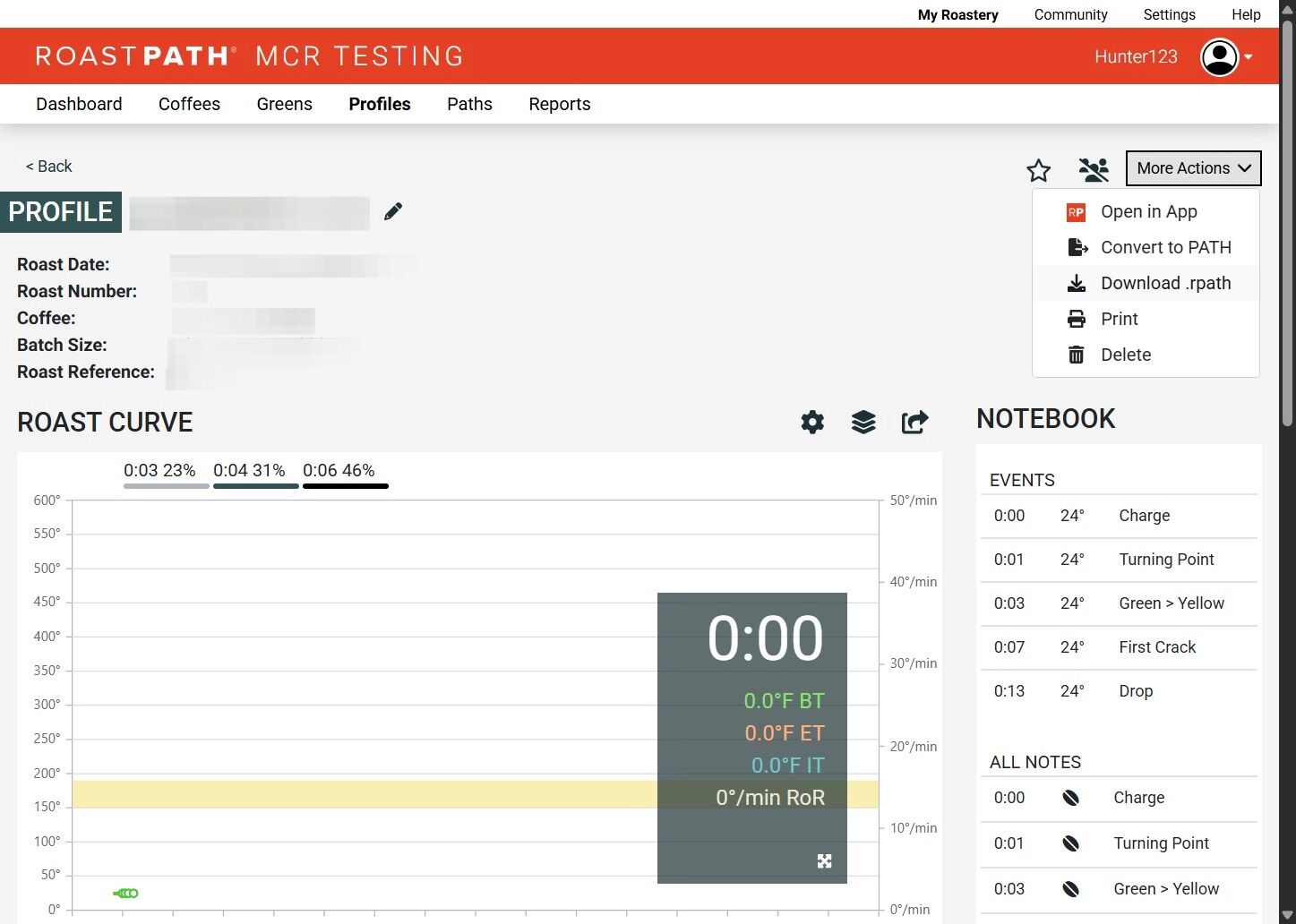Expand the More Actions dropdown
The height and width of the screenshot is (924, 1296).
(1193, 168)
